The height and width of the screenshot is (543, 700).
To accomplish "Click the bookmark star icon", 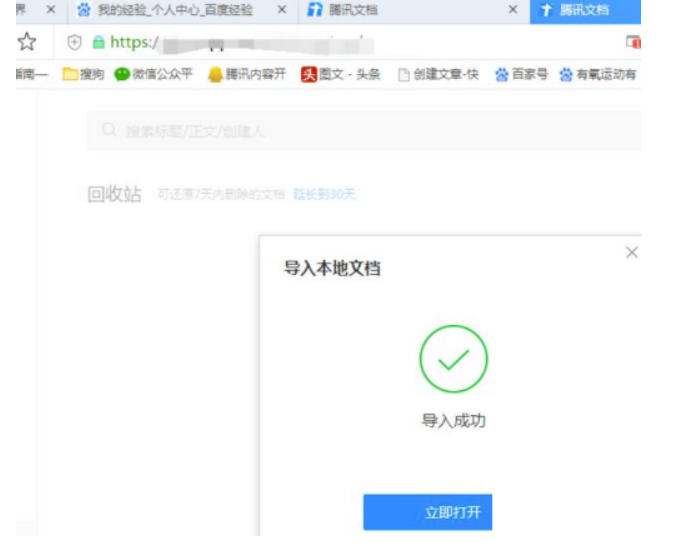I will click(27, 42).
